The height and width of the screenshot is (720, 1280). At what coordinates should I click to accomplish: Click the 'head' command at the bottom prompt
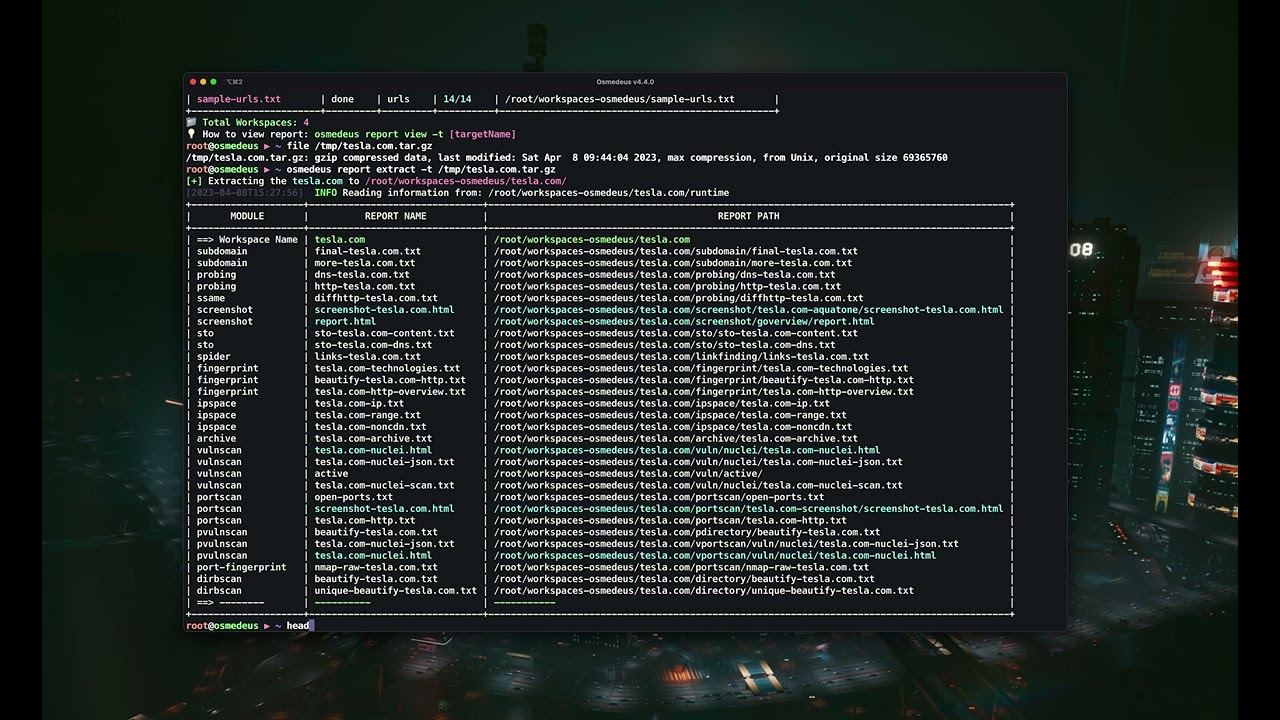click(298, 626)
